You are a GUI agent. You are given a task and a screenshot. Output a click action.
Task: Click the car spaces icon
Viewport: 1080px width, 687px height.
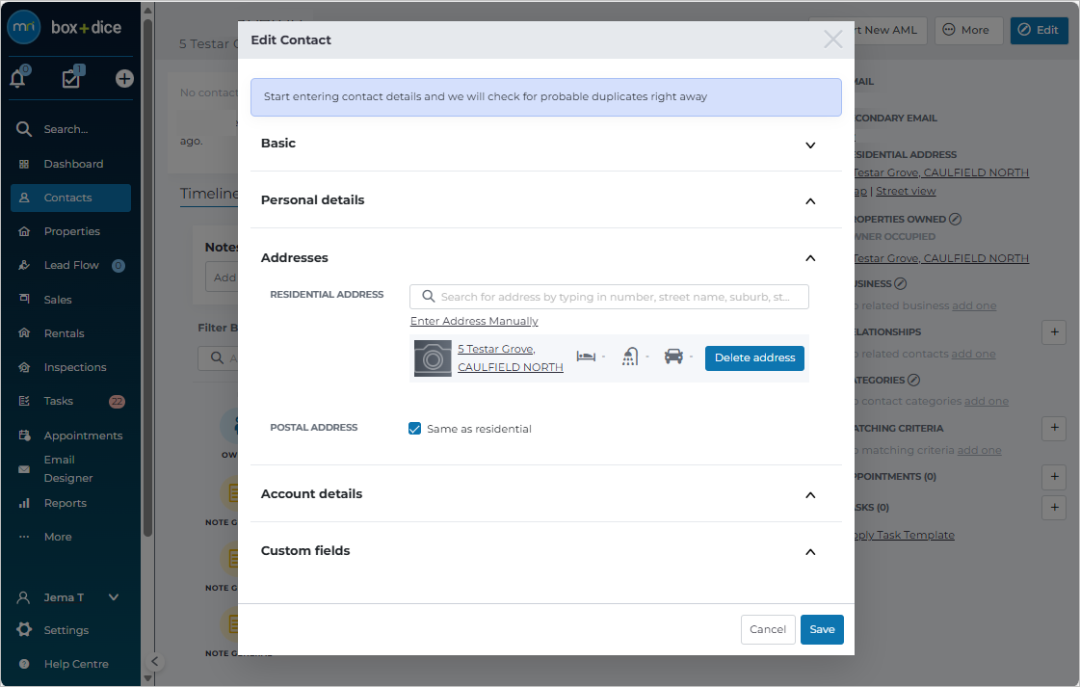(x=674, y=356)
